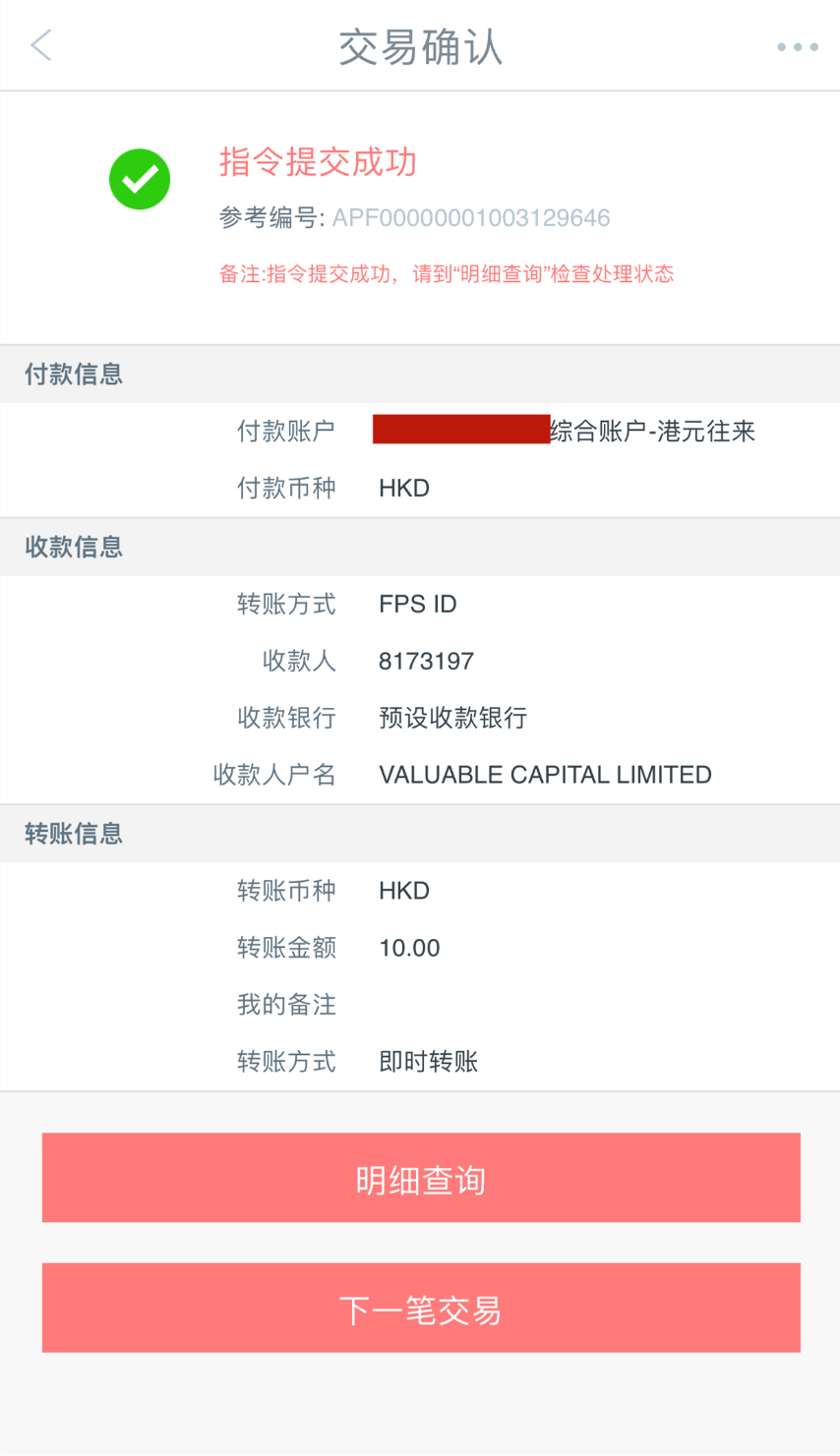Tap the 收款信息 section header
Image resolution: width=840 pixels, height=1456 pixels.
73,547
